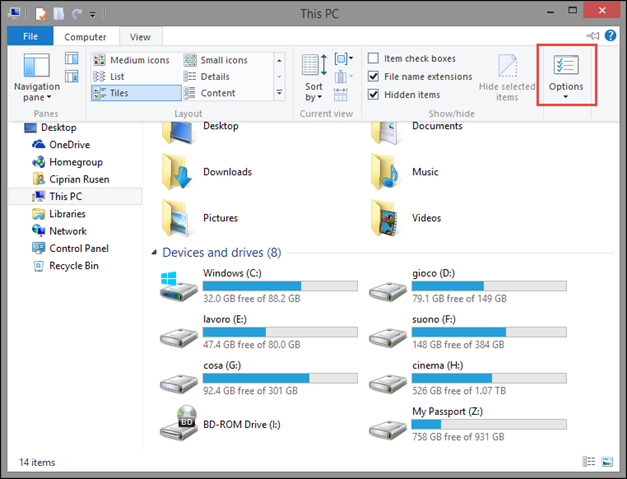Collapse the Devices and drives group

[154, 252]
